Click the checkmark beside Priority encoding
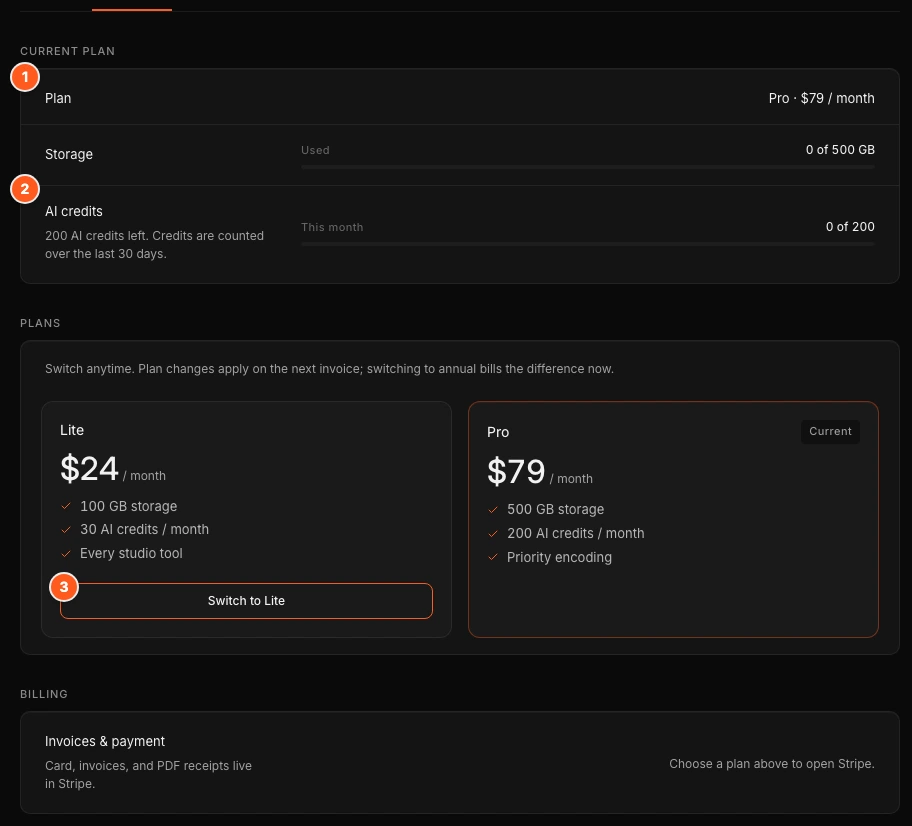Screen dimensions: 912x826 (493, 557)
